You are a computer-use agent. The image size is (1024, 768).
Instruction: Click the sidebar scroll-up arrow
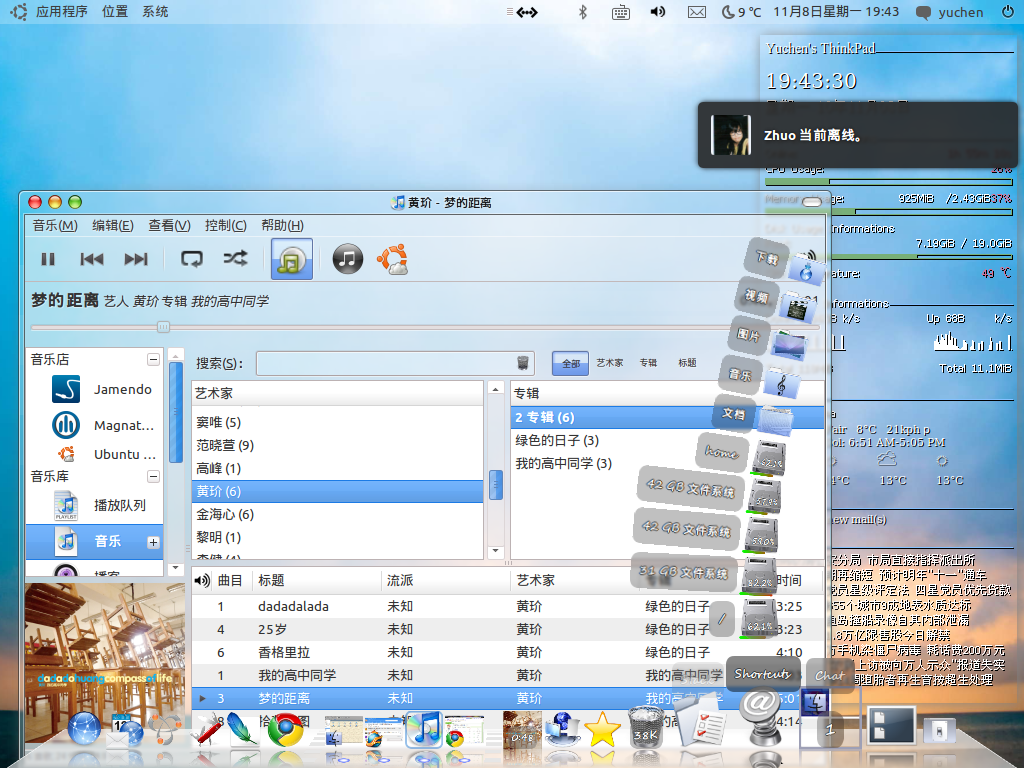click(175, 355)
